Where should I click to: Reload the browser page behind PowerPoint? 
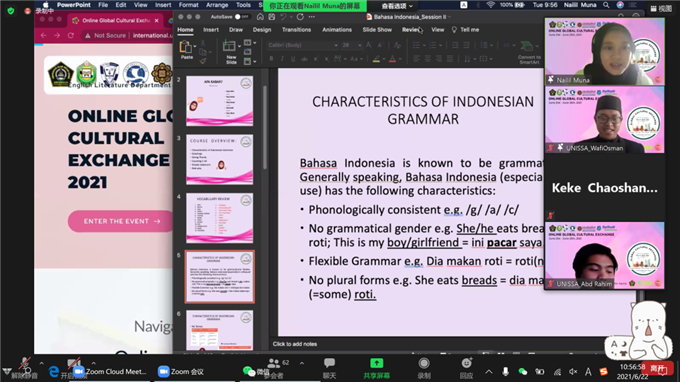[71, 36]
